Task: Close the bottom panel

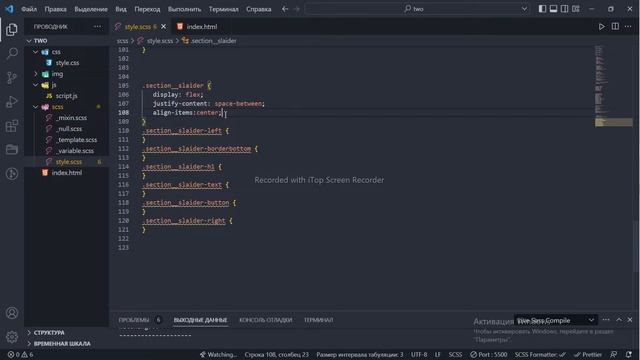Action: [630, 320]
